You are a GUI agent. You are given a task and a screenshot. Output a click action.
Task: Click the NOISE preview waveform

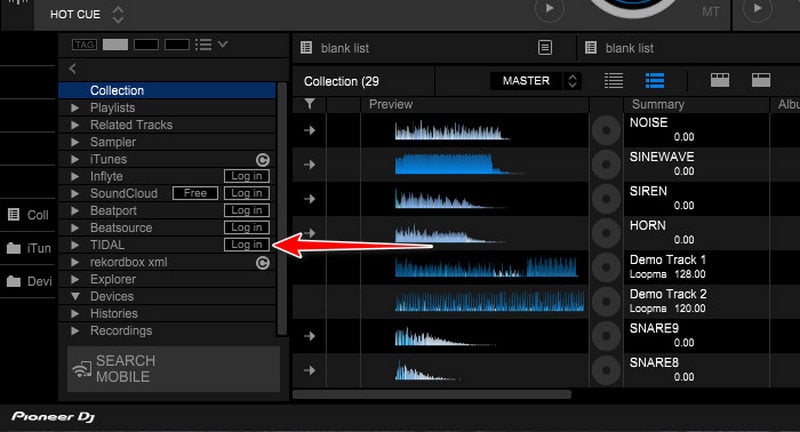[452, 131]
